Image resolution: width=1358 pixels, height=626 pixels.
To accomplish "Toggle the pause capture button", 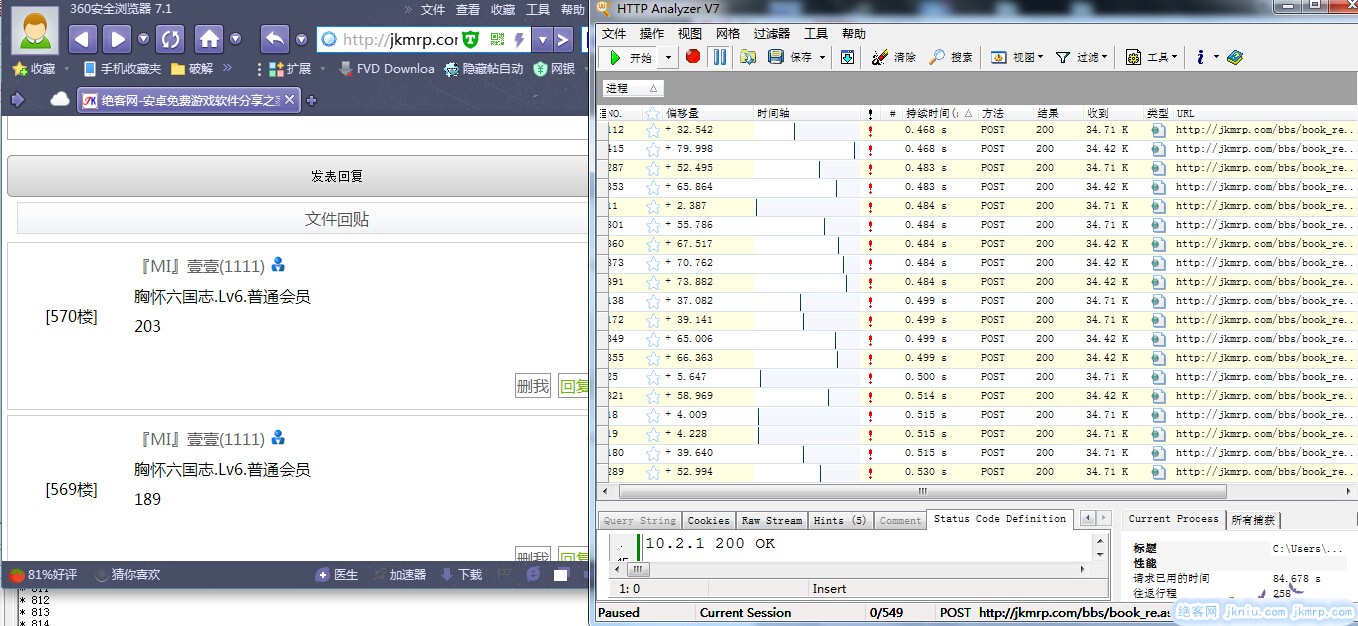I will click(719, 57).
